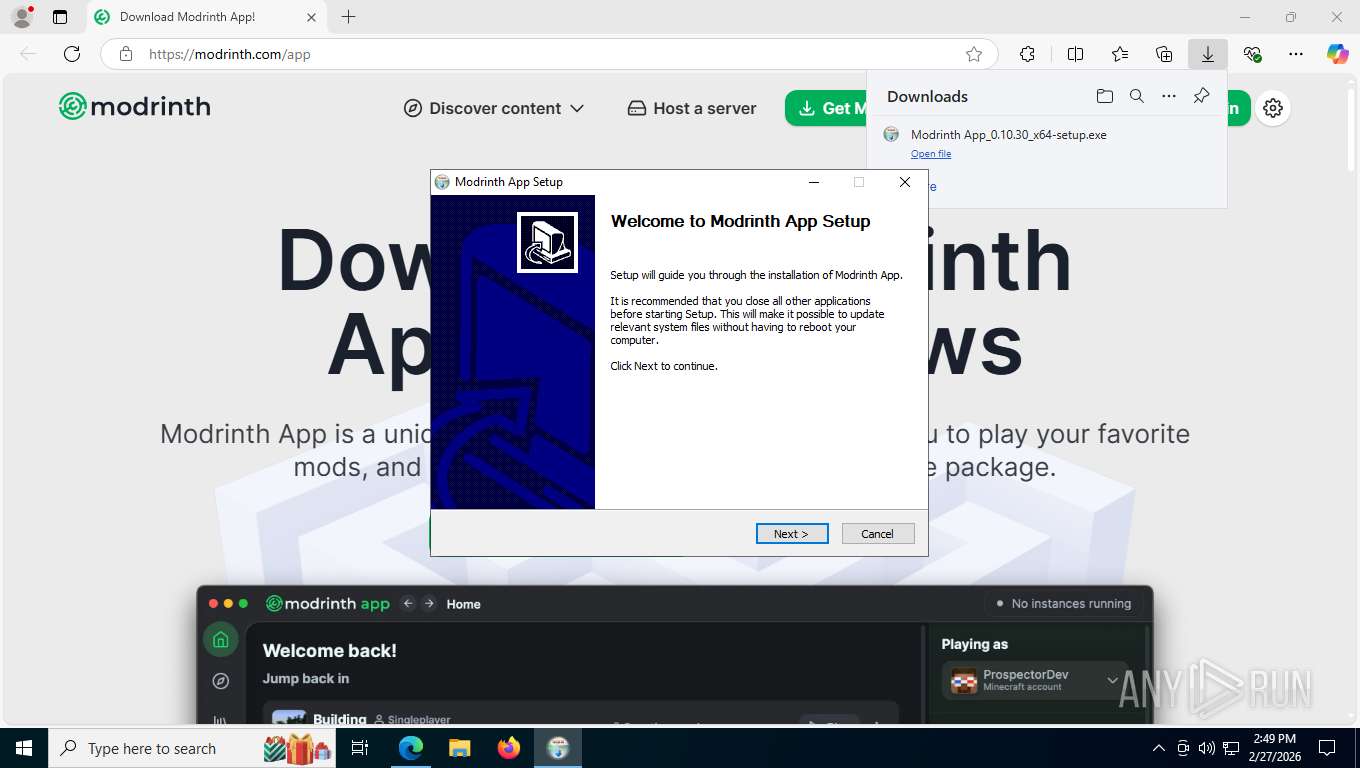
Task: Launch the Copilot sidebar icon
Action: coord(1338,54)
